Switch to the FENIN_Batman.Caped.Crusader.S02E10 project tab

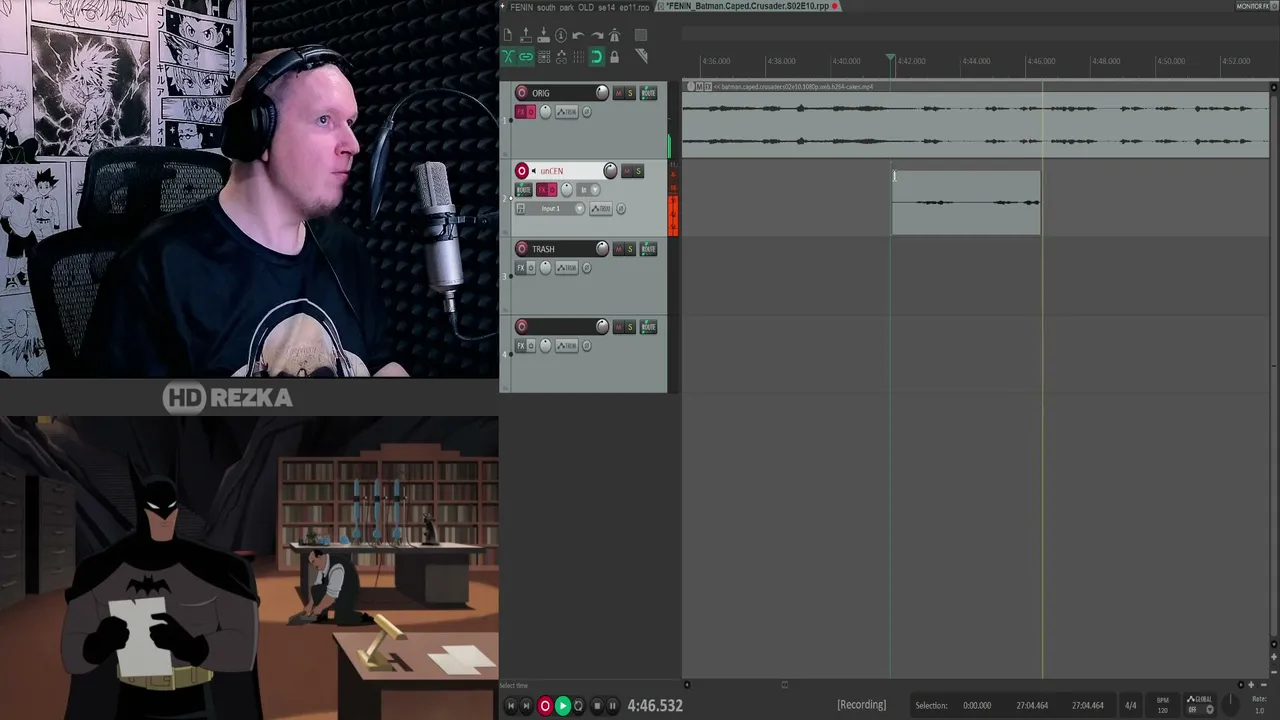pyautogui.click(x=748, y=7)
